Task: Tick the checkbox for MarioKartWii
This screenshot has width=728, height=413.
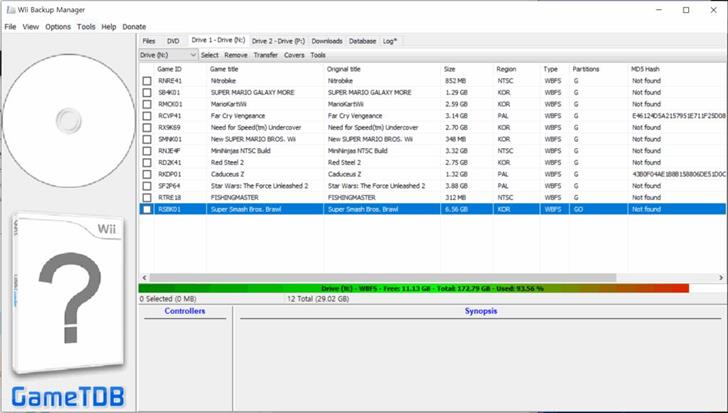Action: (147, 104)
